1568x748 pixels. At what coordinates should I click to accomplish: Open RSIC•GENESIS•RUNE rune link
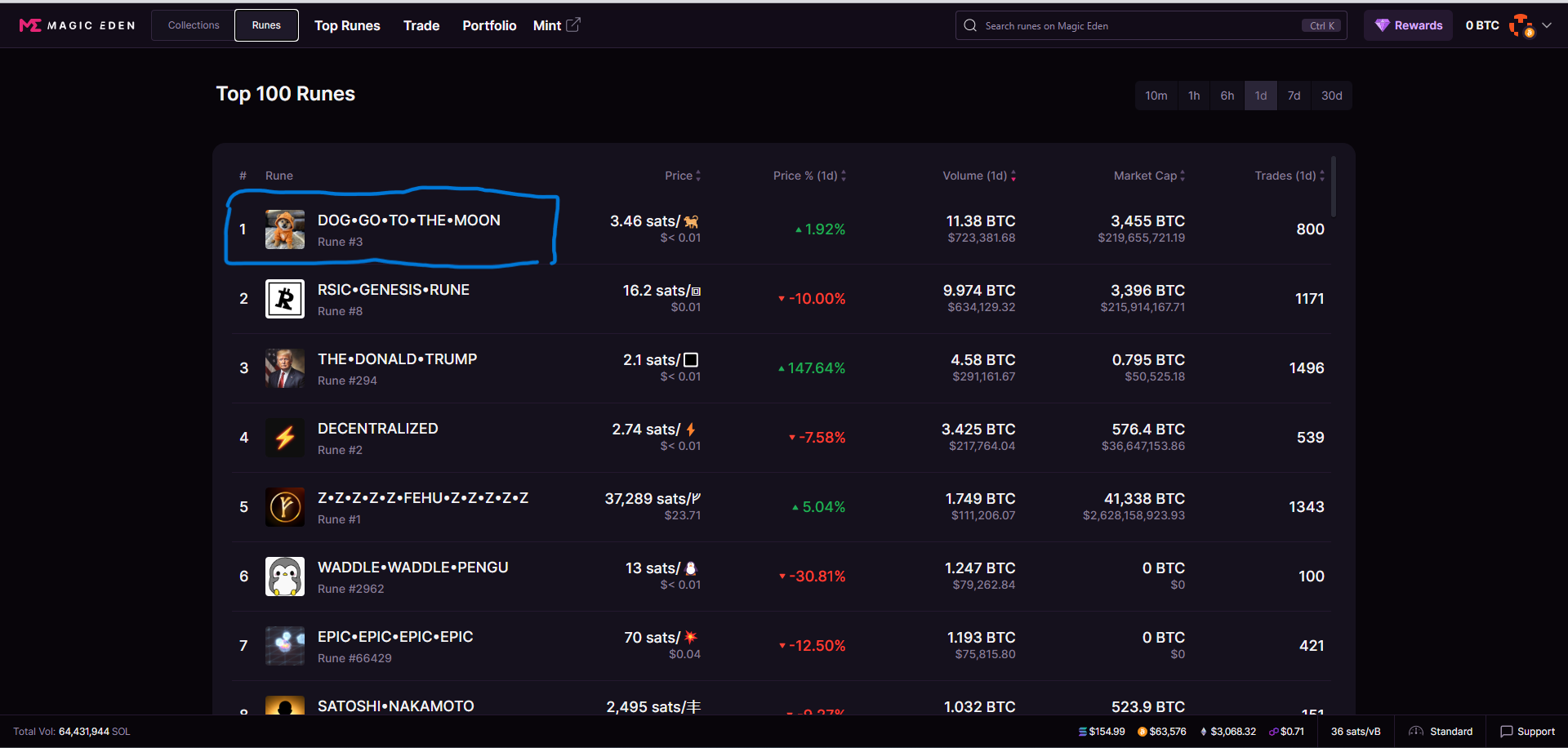pos(394,290)
